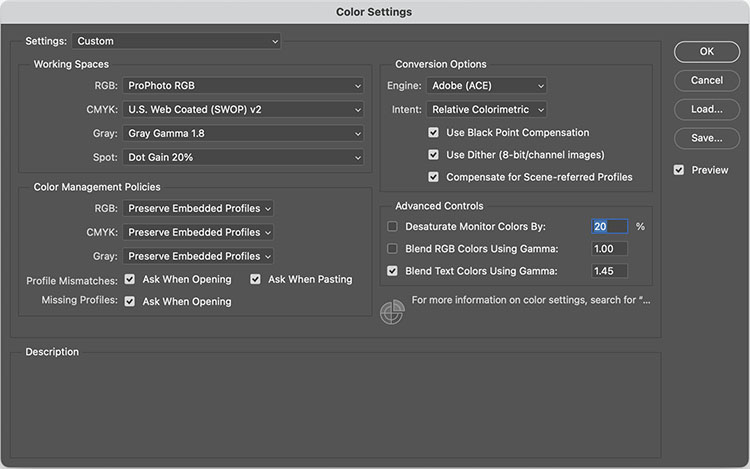Disable Use Black Point Compensation
The width and height of the screenshot is (750, 469).
[x=433, y=133]
